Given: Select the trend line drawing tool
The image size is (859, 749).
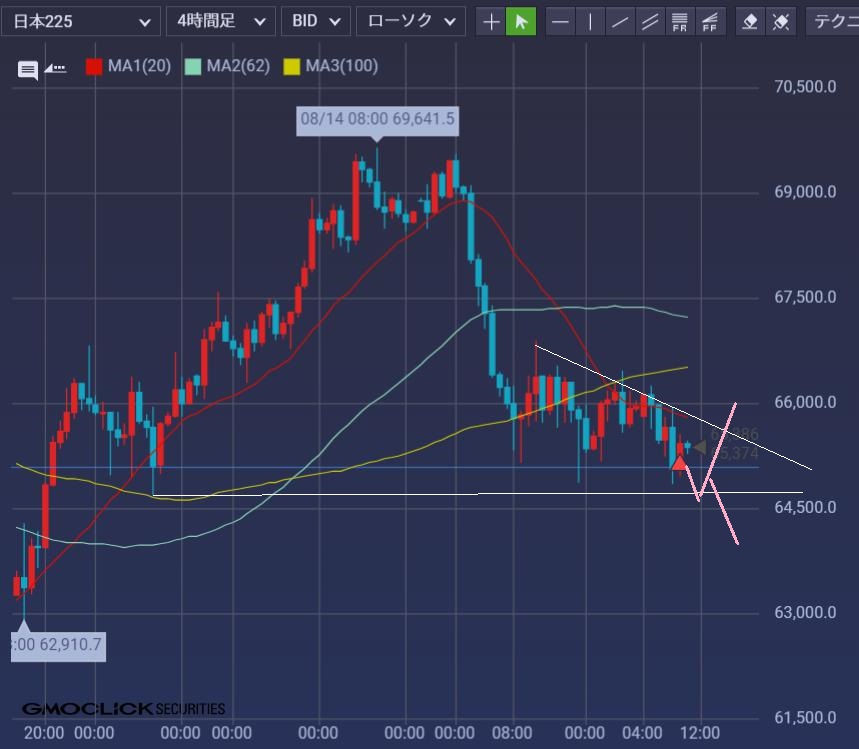Looking at the screenshot, I should tap(620, 22).
